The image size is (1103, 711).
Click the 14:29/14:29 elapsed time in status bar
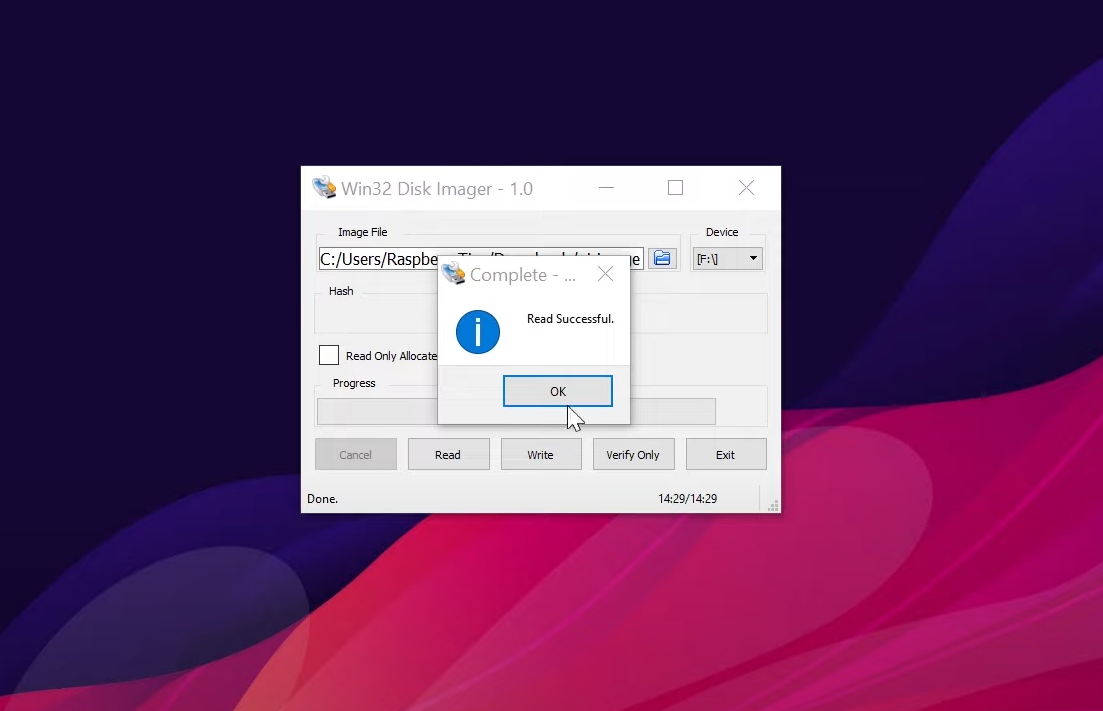pos(687,498)
